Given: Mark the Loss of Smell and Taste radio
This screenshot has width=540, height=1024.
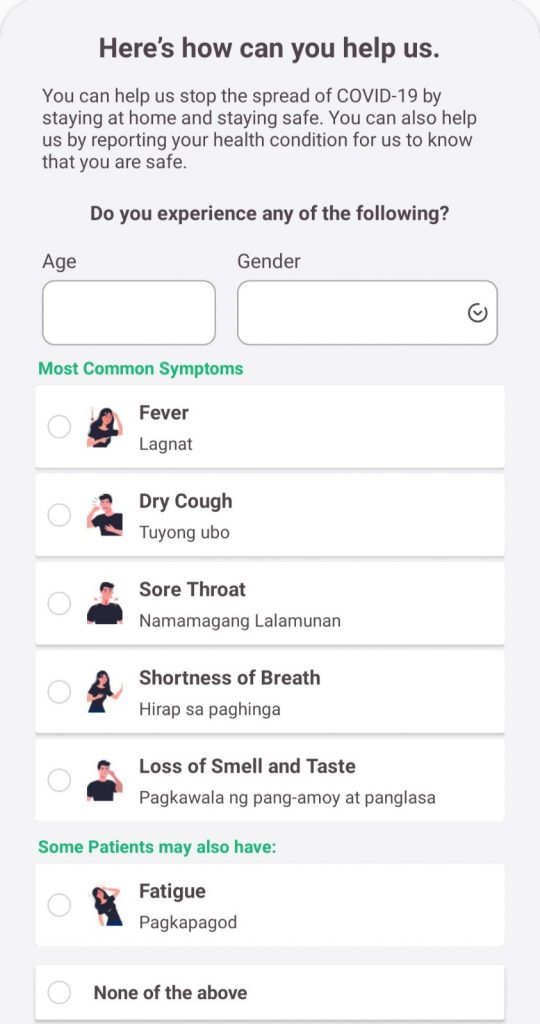Looking at the screenshot, I should point(59,780).
